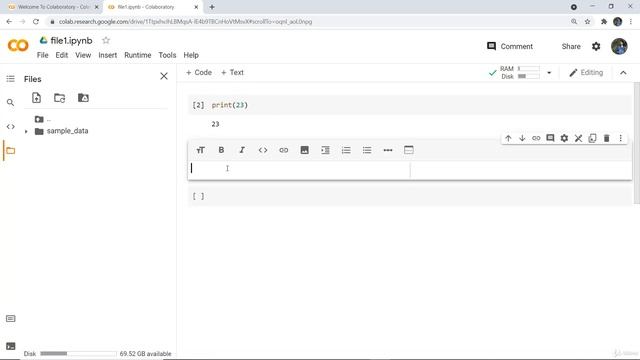Open the Colab logo home link
Image resolution: width=640 pixels, height=360 pixels.
pos(18,45)
